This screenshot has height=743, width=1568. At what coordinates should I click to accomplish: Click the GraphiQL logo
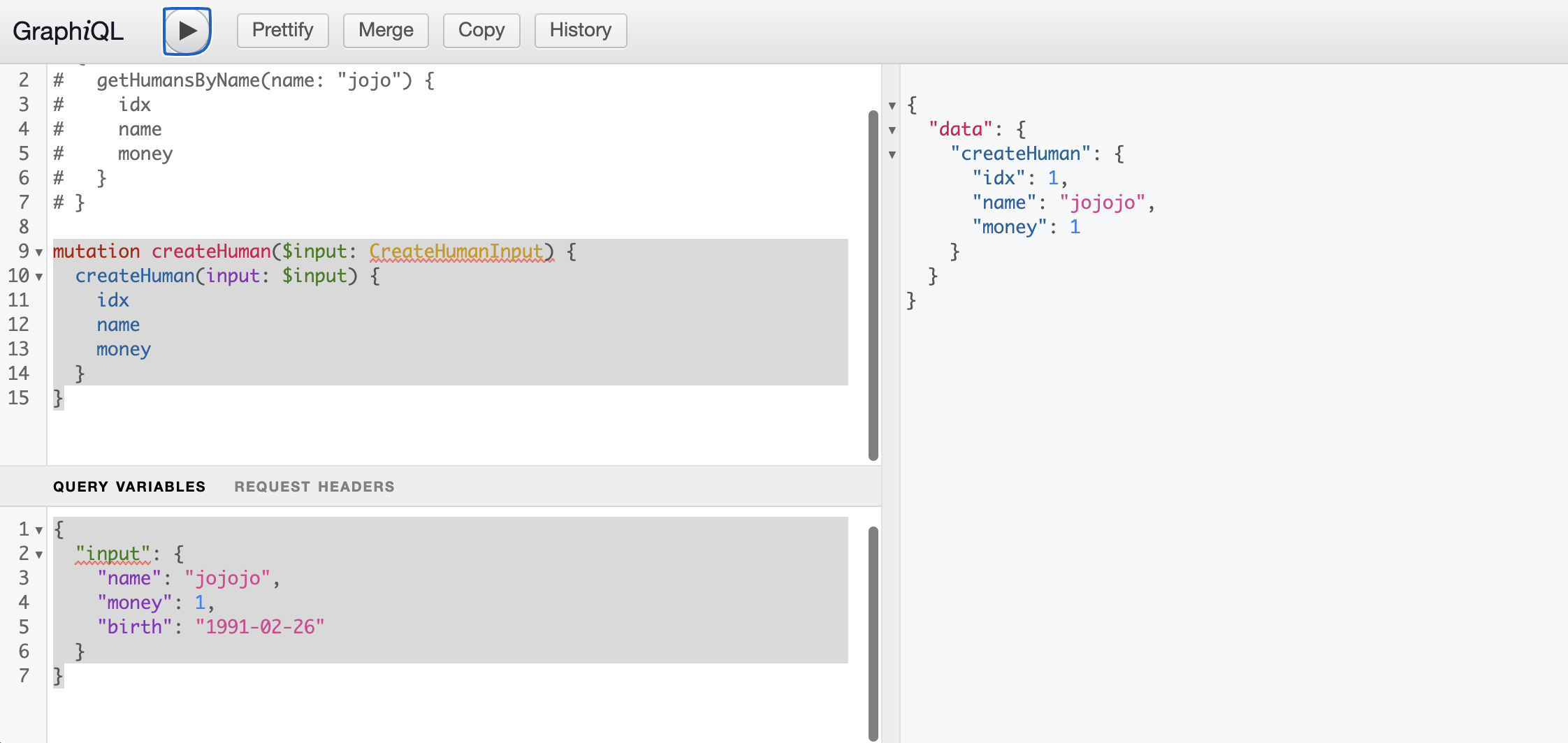coord(68,30)
